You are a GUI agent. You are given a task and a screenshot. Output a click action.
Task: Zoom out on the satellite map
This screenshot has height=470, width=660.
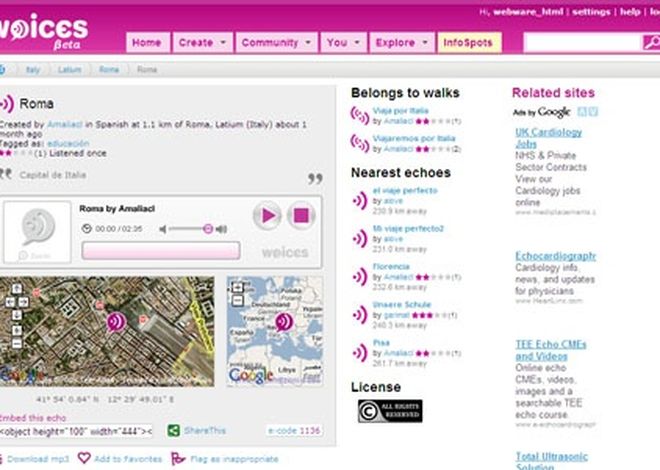pos(17,344)
